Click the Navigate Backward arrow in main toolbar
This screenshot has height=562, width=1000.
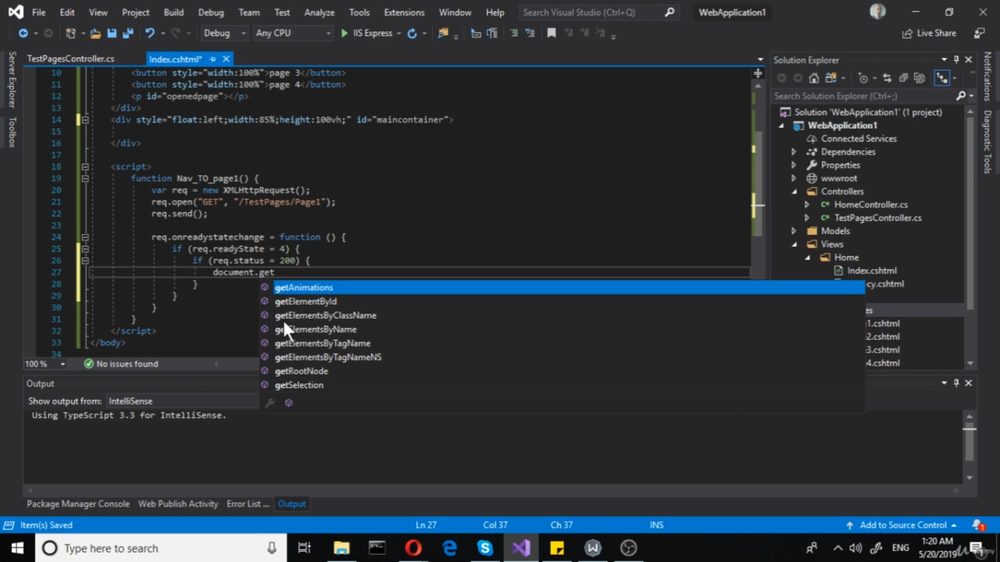tap(23, 33)
